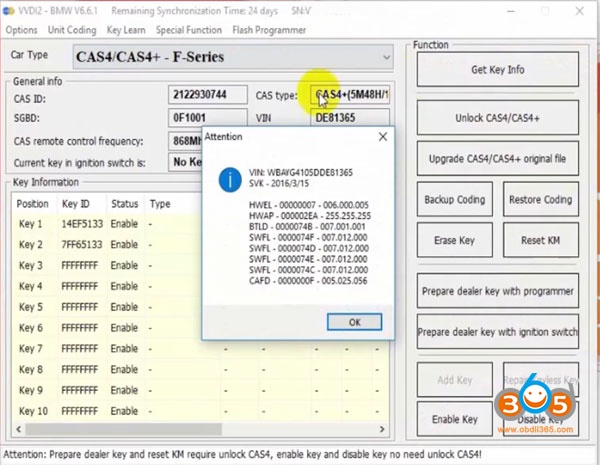Minimize the VVDI2 window
600x465 pixels.
pyautogui.click(x=511, y=11)
